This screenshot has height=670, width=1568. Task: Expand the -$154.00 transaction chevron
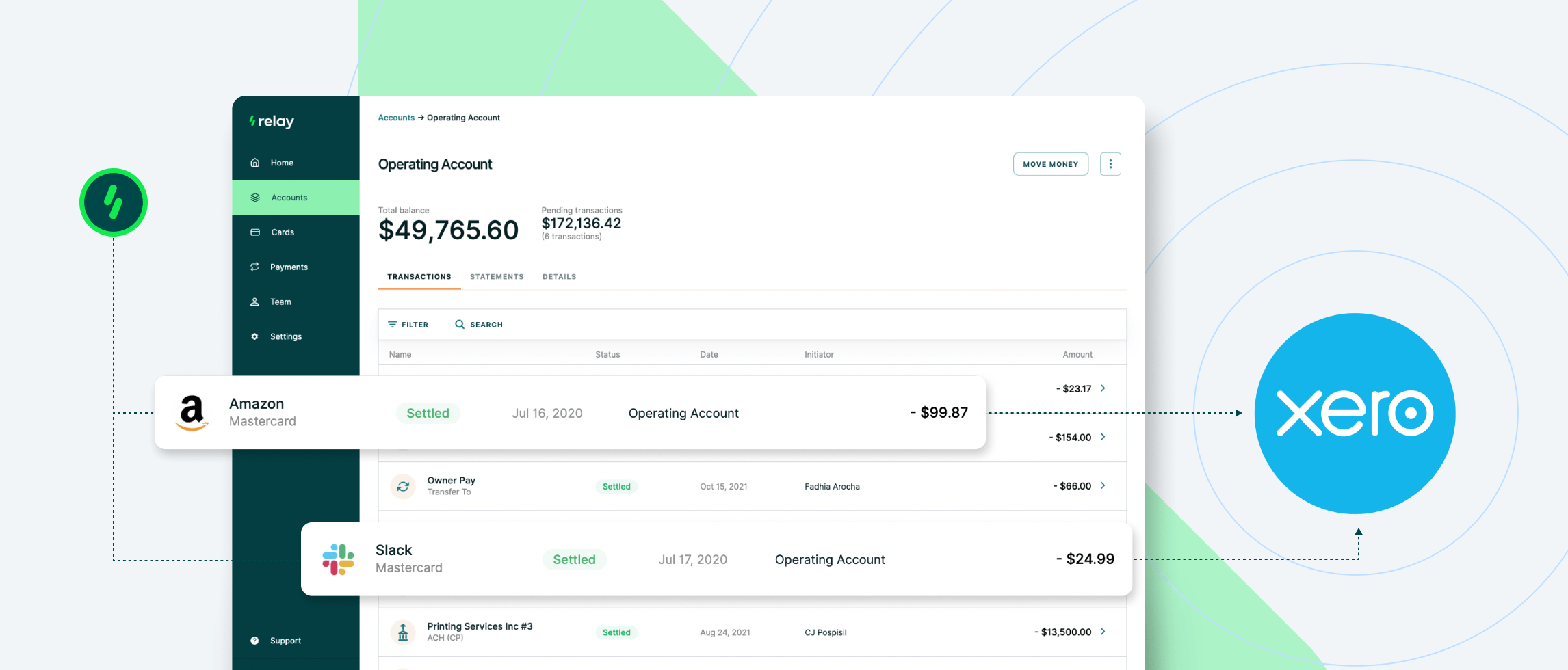coord(1103,437)
